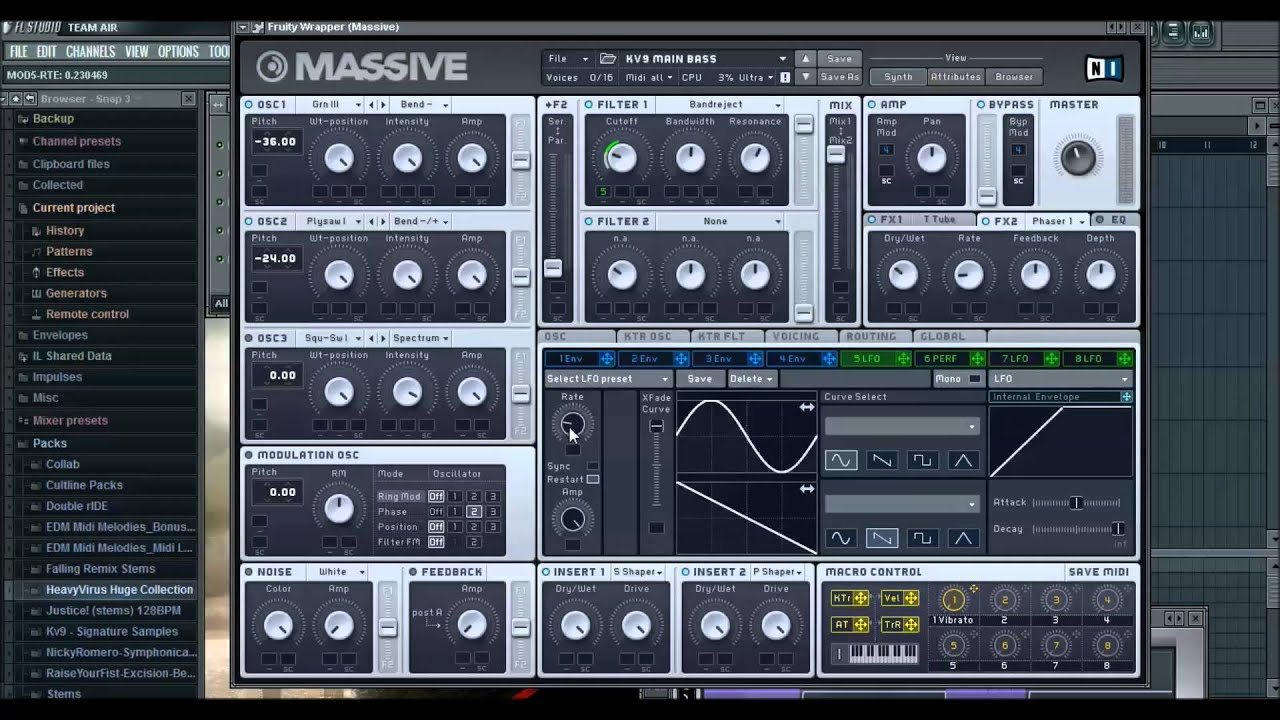Screen dimensions: 1280x720
Task: Enable LFO Sync checkbox
Action: (x=593, y=466)
